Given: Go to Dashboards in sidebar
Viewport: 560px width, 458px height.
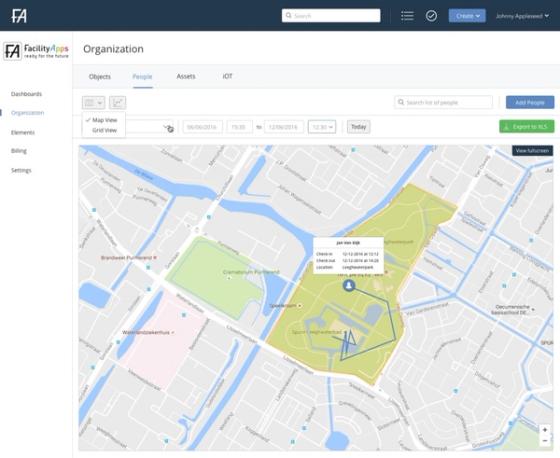Looking at the screenshot, I should [x=26, y=94].
